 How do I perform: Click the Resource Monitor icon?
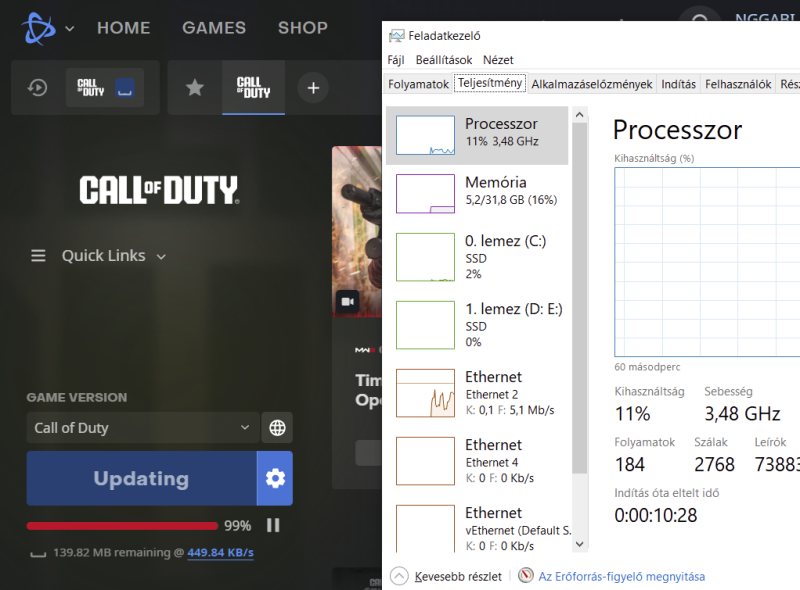coord(526,576)
